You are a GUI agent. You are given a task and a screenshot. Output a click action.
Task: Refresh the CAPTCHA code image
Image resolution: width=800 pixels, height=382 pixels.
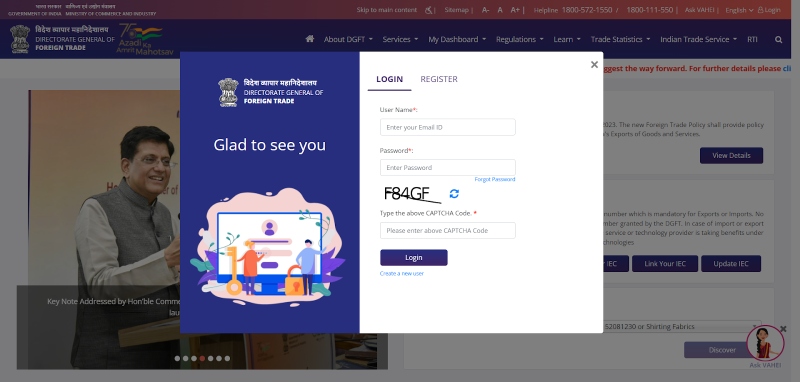pyautogui.click(x=454, y=193)
